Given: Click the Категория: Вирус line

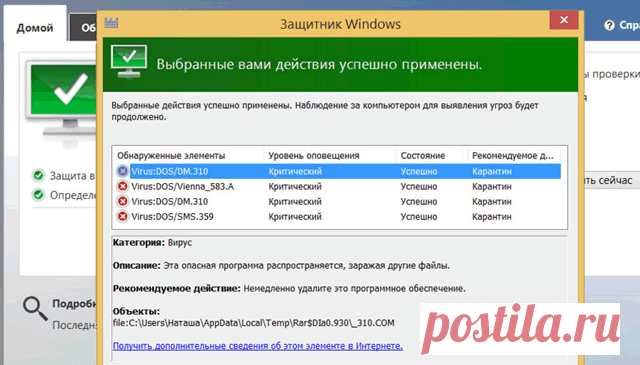Looking at the screenshot, I should tap(152, 243).
